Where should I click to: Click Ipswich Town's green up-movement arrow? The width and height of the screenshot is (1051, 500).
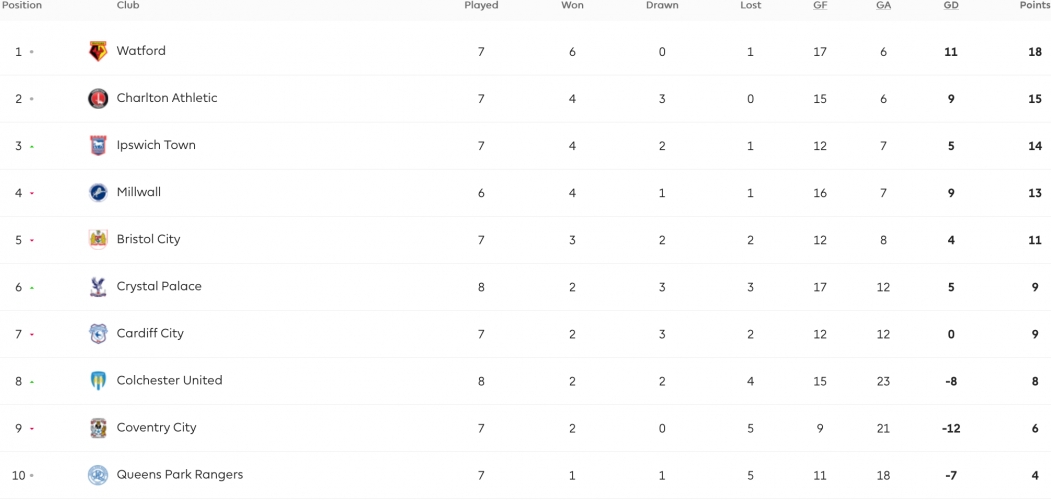click(x=32, y=147)
